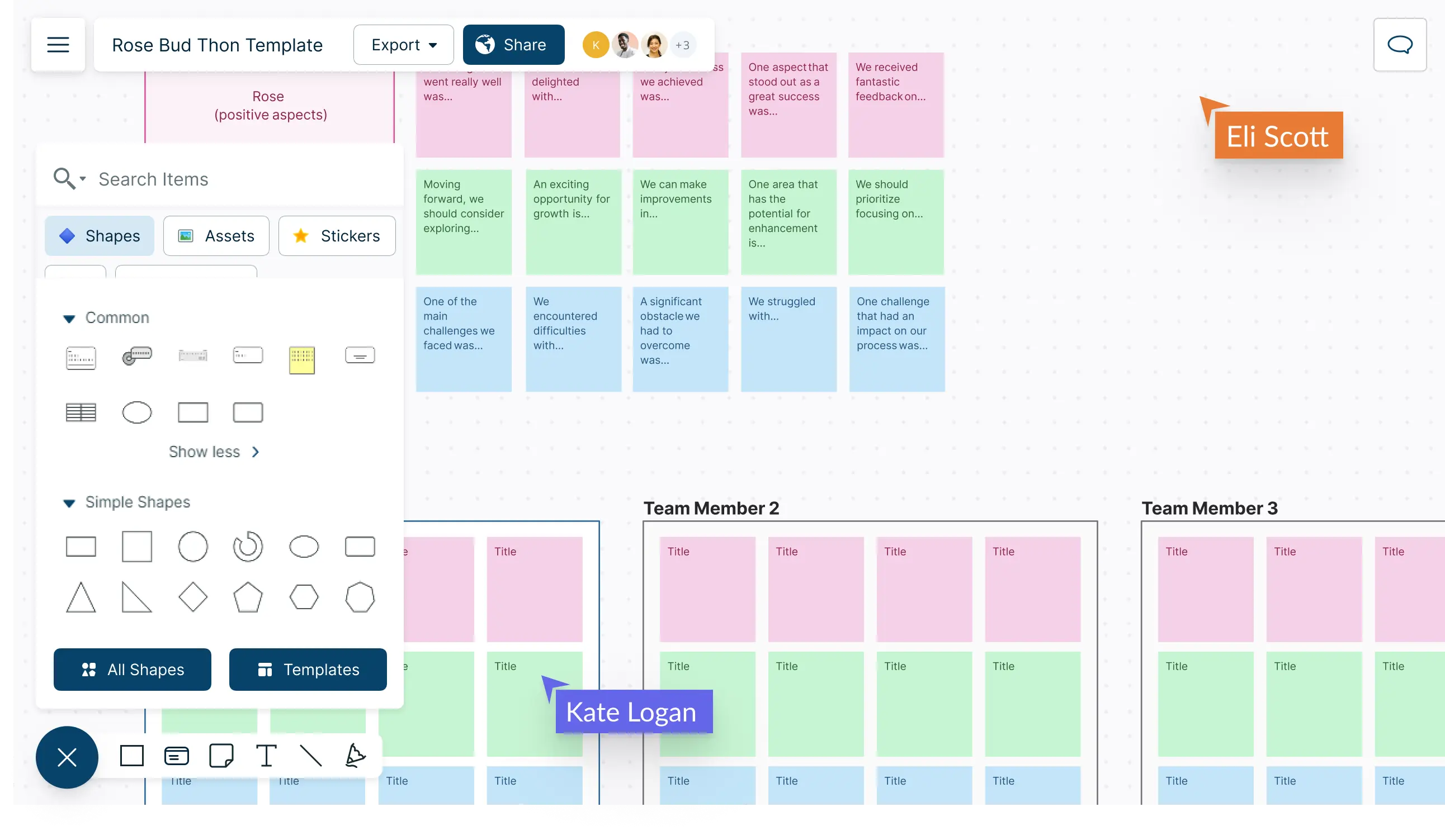
Task: Click the Share button
Action: (x=512, y=45)
